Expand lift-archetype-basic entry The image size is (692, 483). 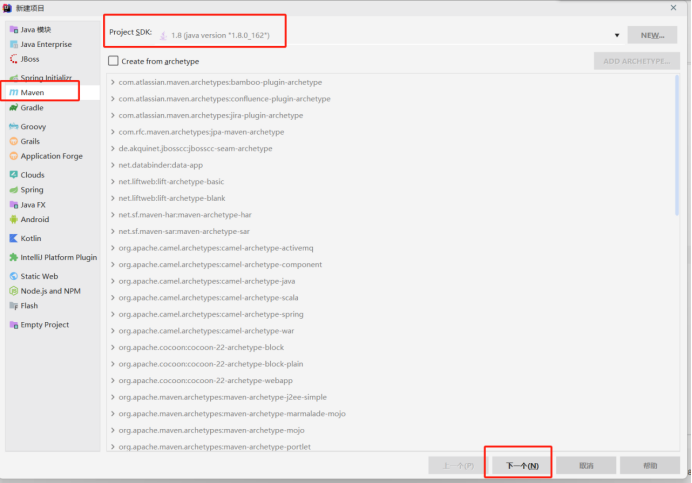[x=113, y=181]
